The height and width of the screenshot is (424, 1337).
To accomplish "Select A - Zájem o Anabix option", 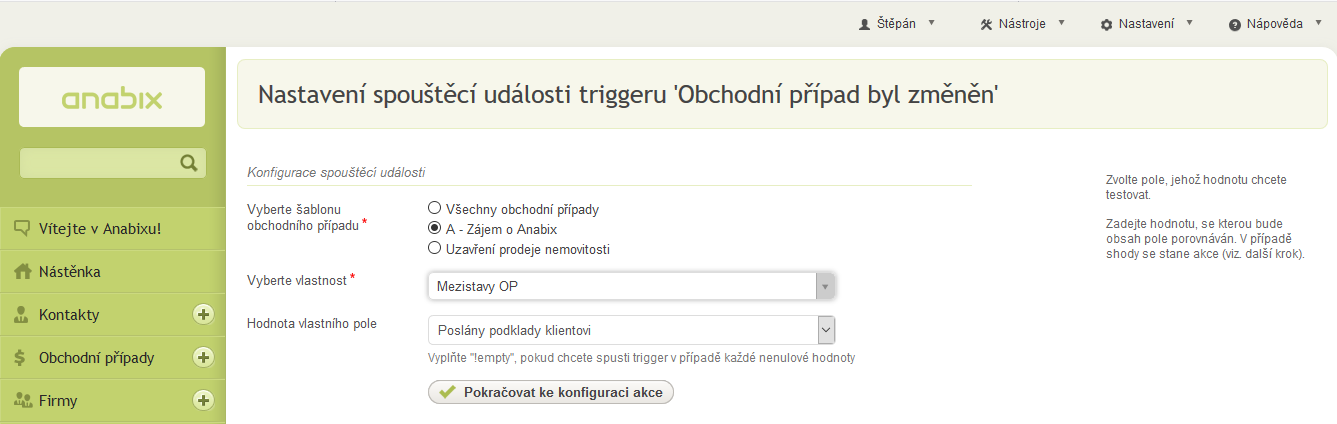I will pos(434,229).
